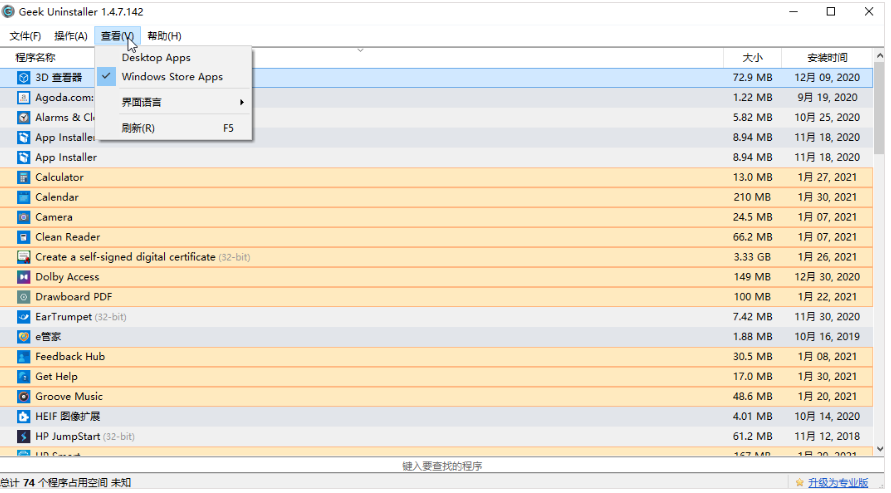Click the Drawboard PDF icon
The width and height of the screenshot is (891, 493).
(x=24, y=297)
